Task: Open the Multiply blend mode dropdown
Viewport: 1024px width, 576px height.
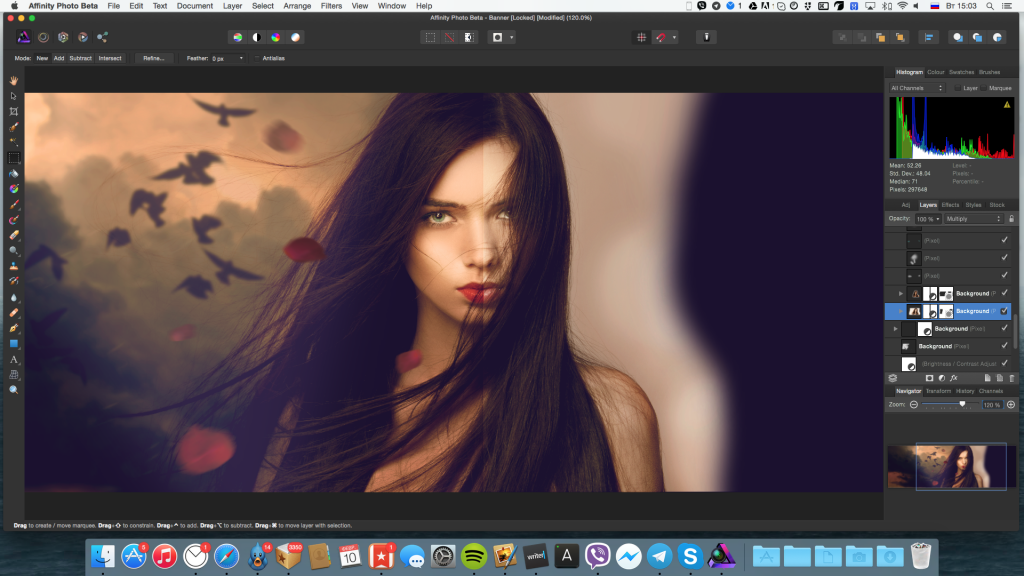Action: click(972, 218)
